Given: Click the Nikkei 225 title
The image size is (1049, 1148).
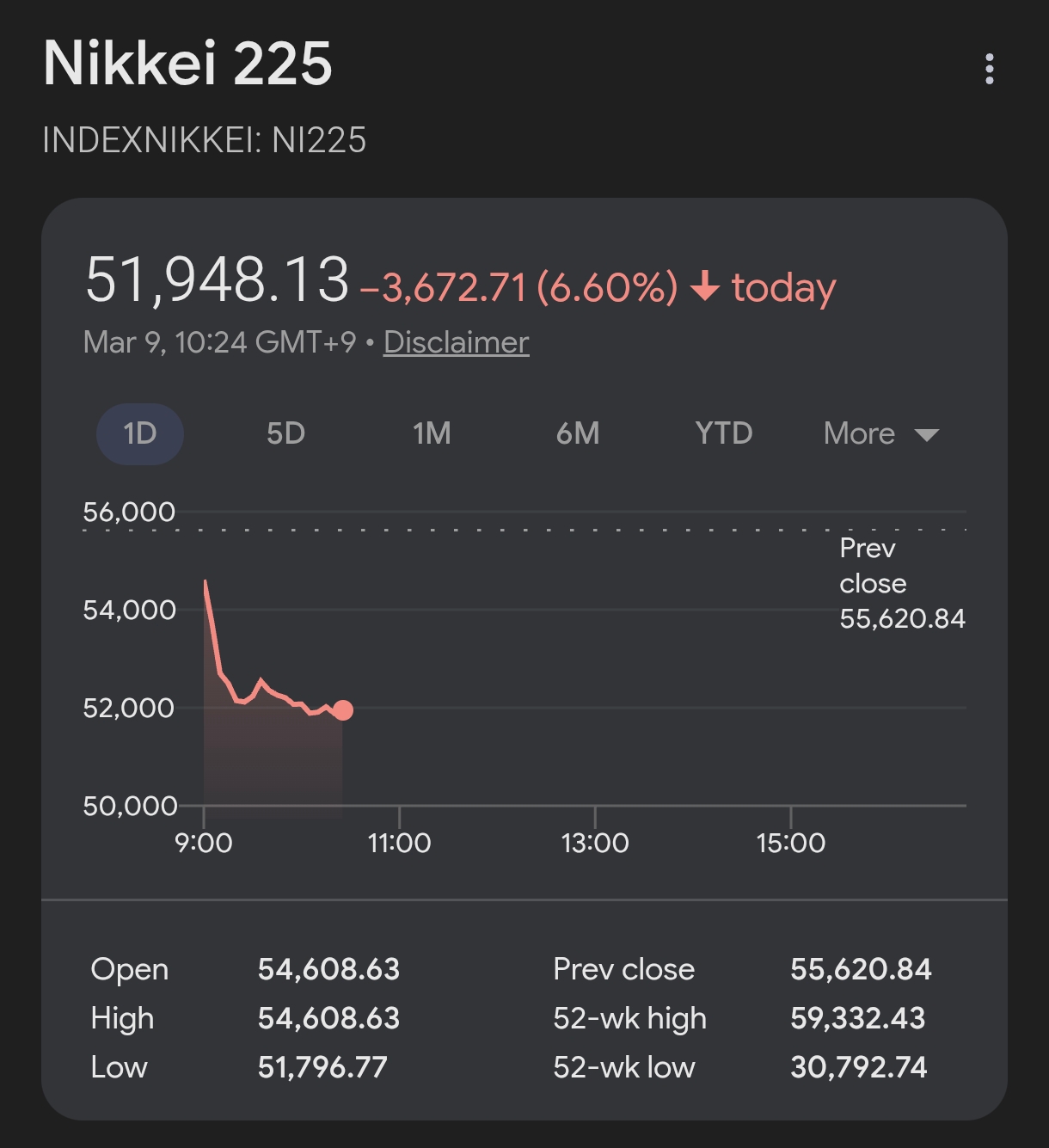Looking at the screenshot, I should coord(187,64).
